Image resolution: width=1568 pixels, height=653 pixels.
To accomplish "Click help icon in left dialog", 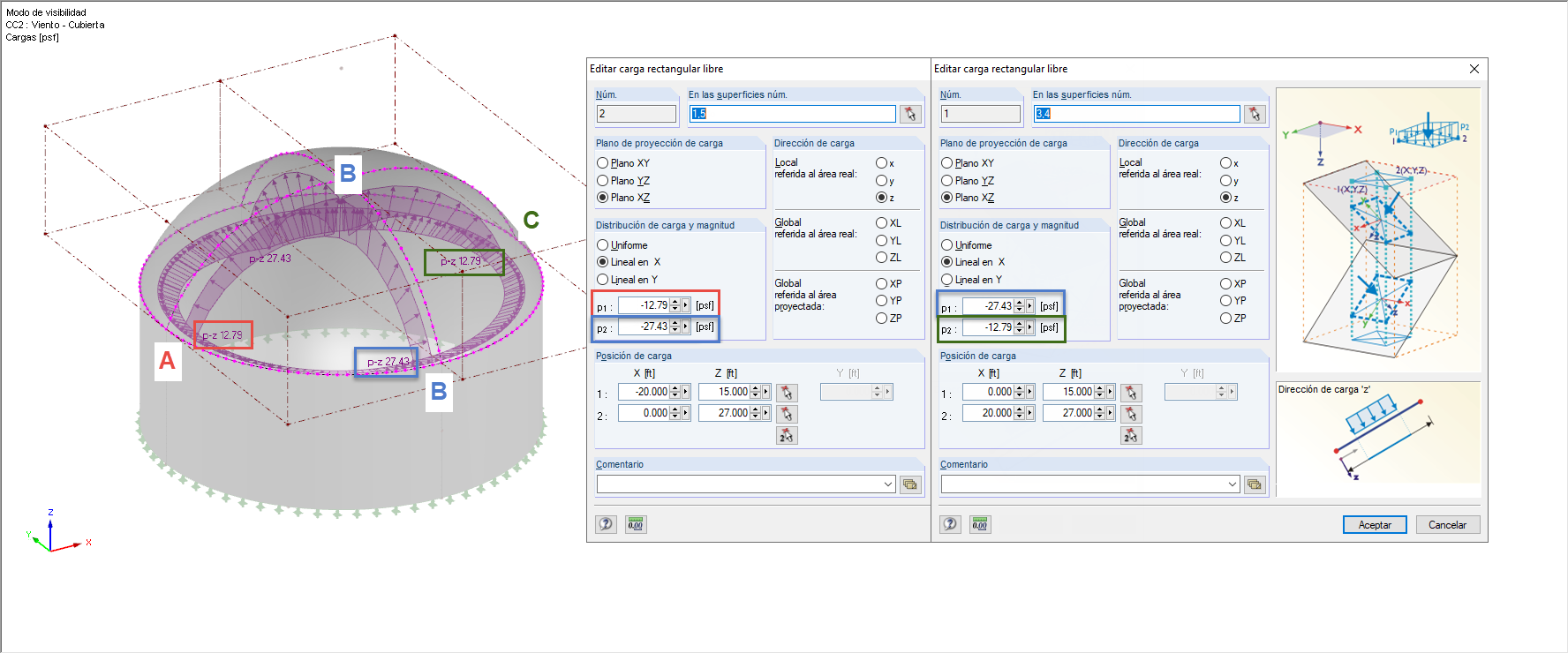I will point(606,524).
